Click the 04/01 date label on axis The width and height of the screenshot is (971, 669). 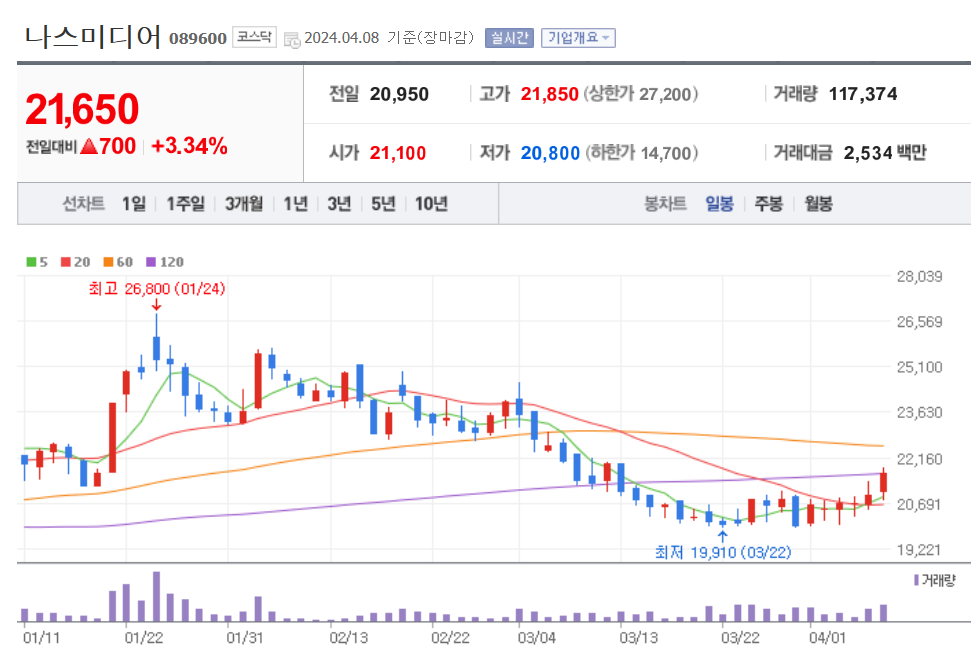tap(827, 637)
